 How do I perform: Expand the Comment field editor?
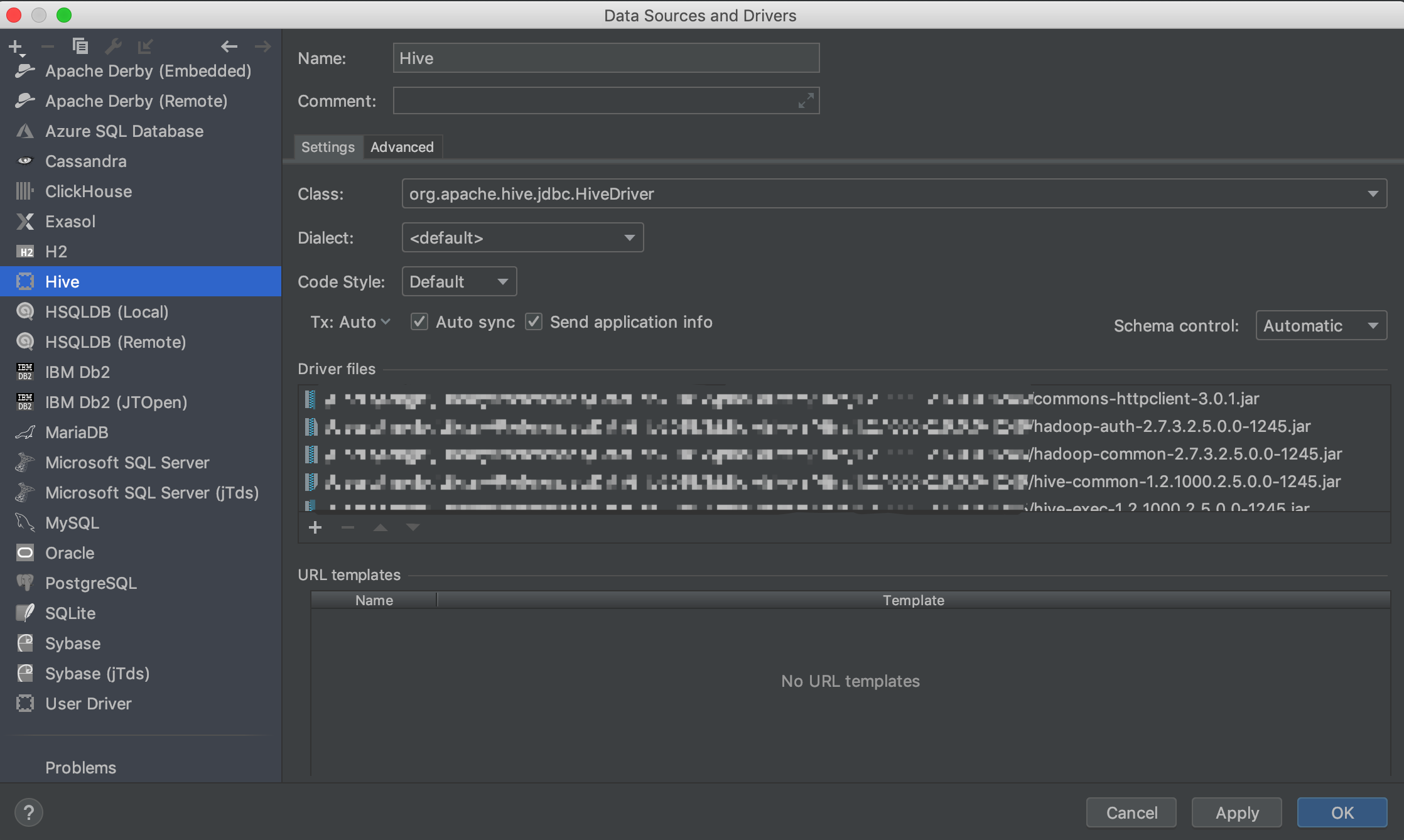pos(806,100)
